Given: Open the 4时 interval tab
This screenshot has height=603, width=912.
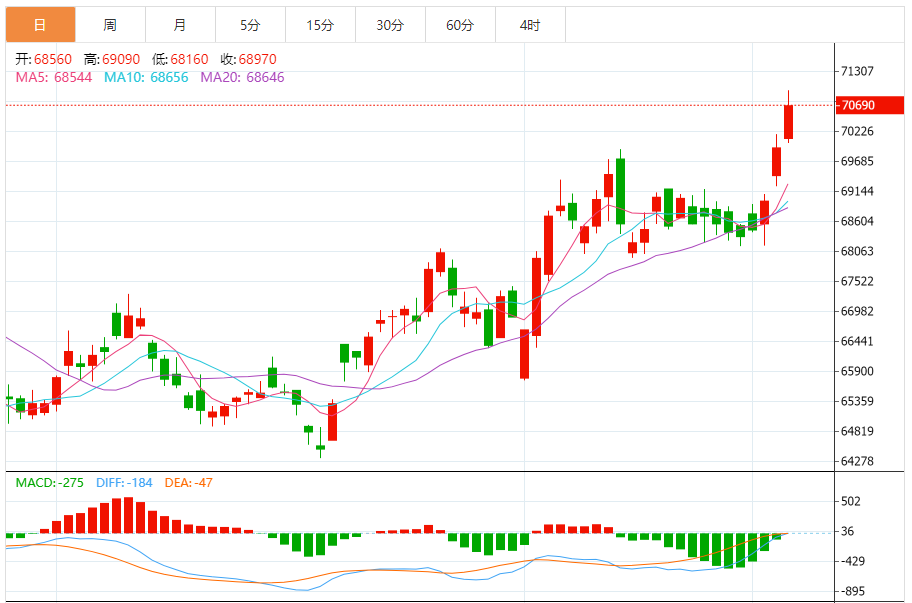Looking at the screenshot, I should coord(530,25).
